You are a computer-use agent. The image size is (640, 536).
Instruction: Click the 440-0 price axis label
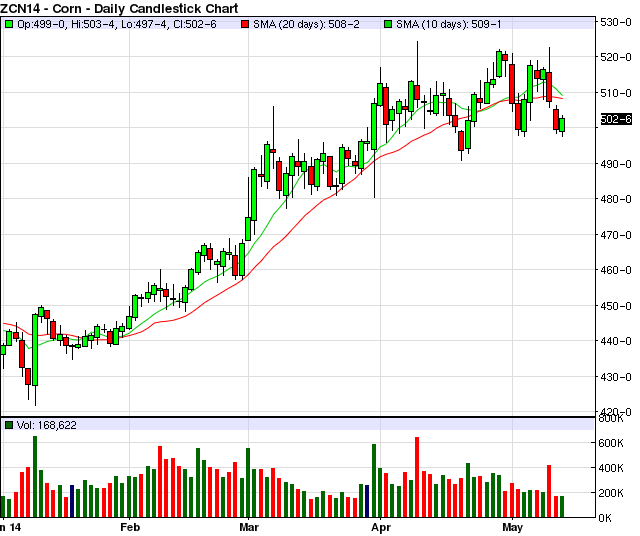pyautogui.click(x=616, y=341)
